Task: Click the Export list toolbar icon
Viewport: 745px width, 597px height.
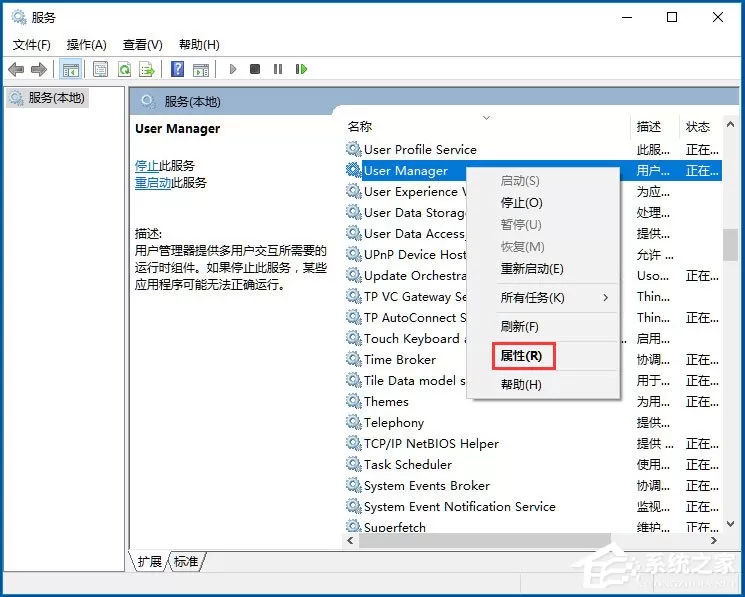Action: point(147,69)
